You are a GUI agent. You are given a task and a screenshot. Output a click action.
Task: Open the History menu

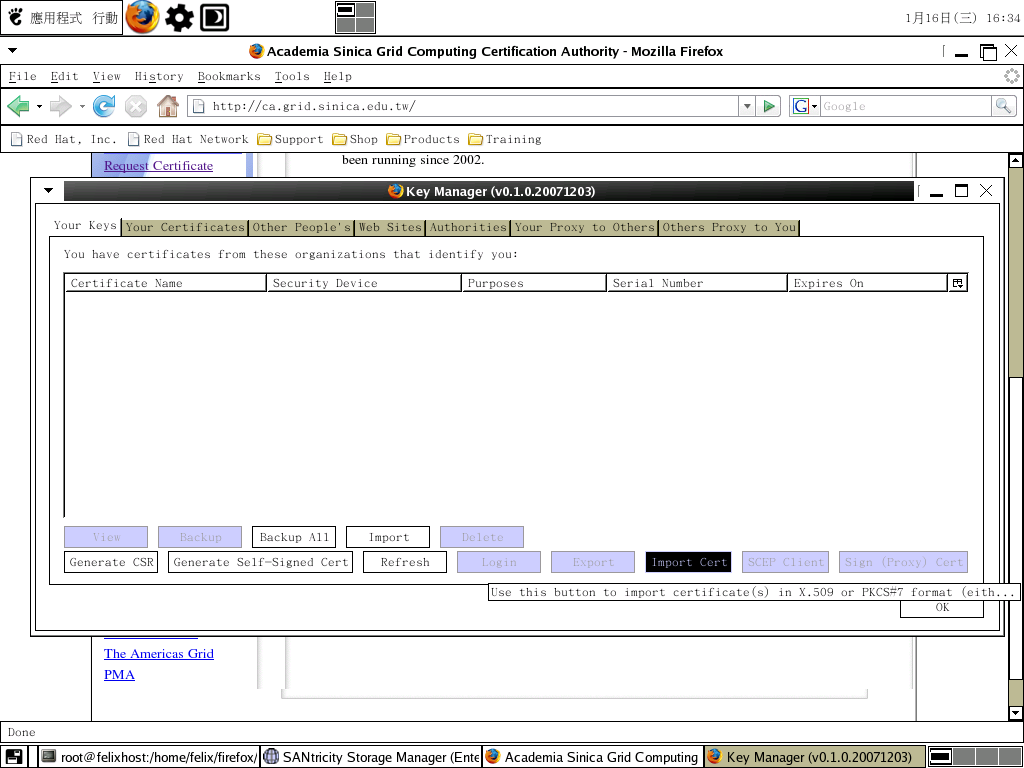click(159, 76)
